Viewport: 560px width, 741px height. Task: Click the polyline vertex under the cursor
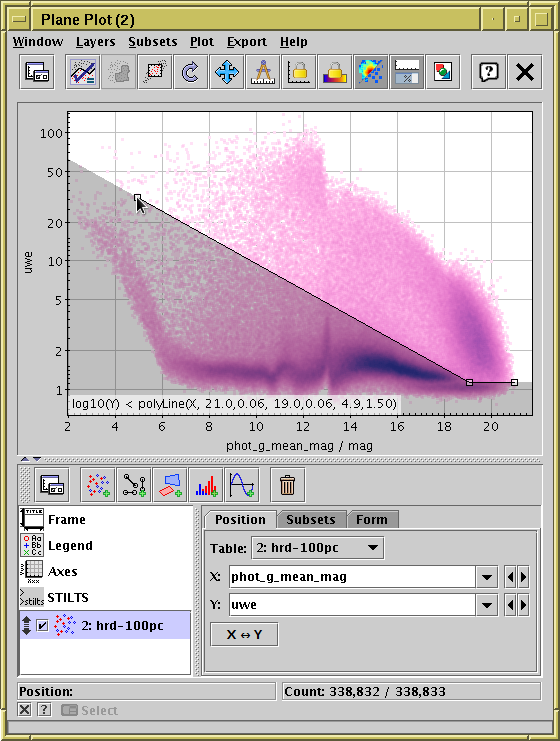point(138,198)
